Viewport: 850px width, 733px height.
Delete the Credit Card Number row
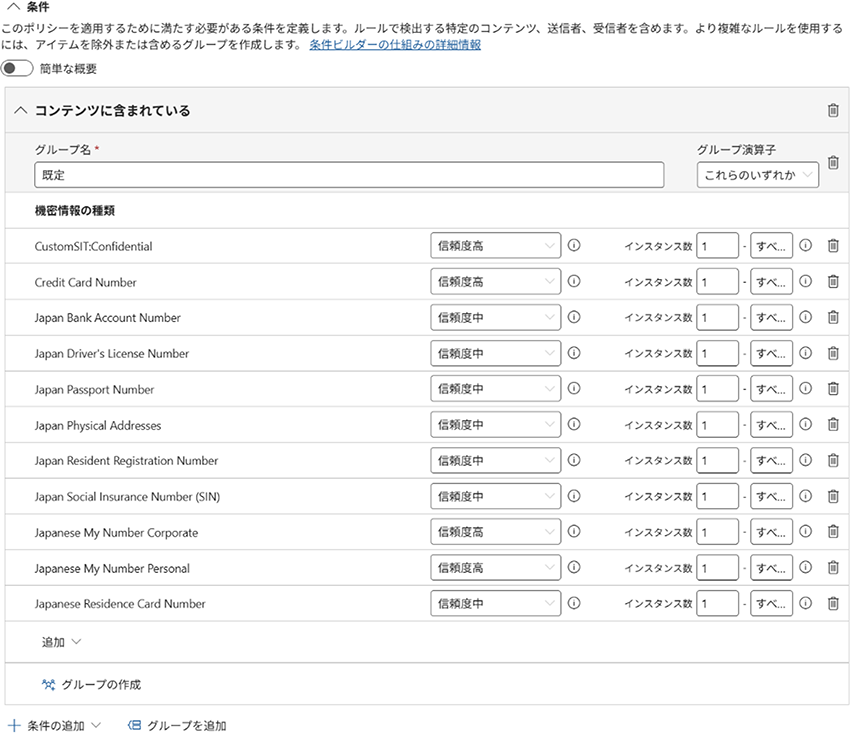pos(833,282)
